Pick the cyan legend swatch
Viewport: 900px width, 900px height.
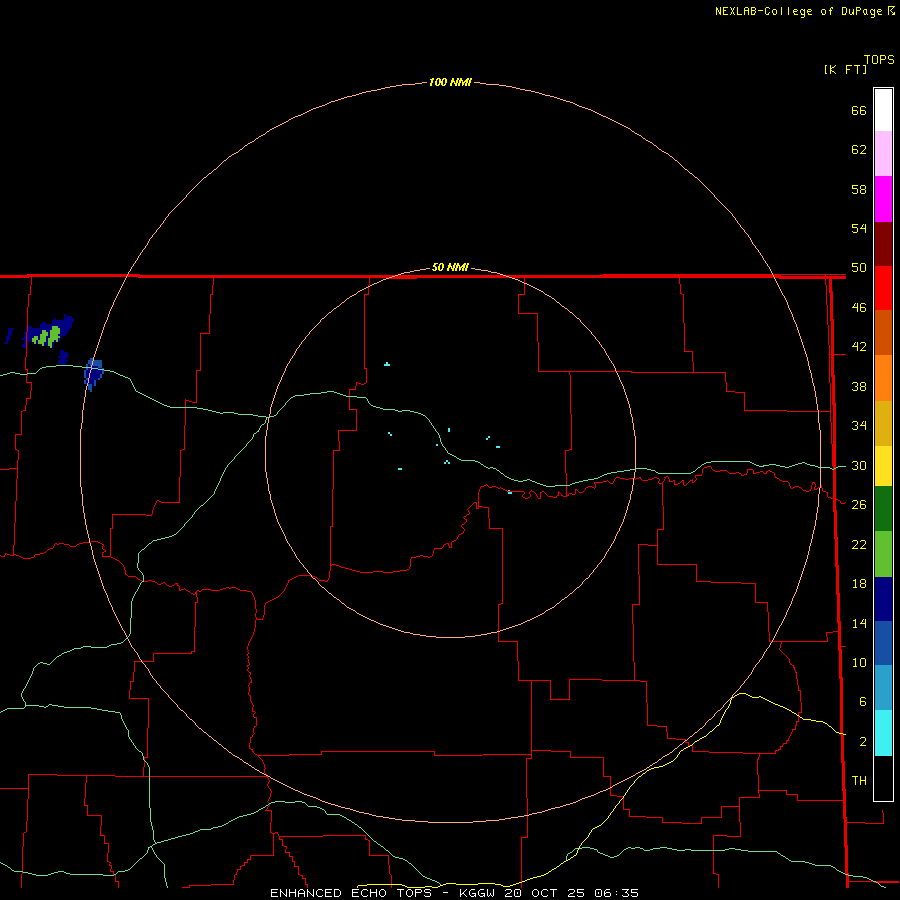pos(883,733)
